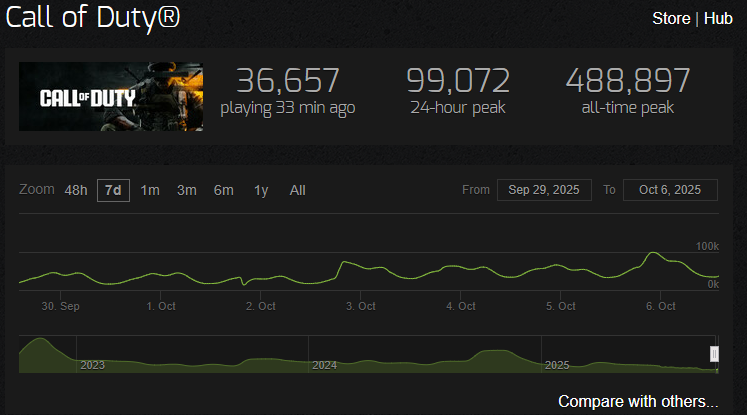Set zoom range to 6m
This screenshot has height=415, width=747.
pyautogui.click(x=223, y=191)
